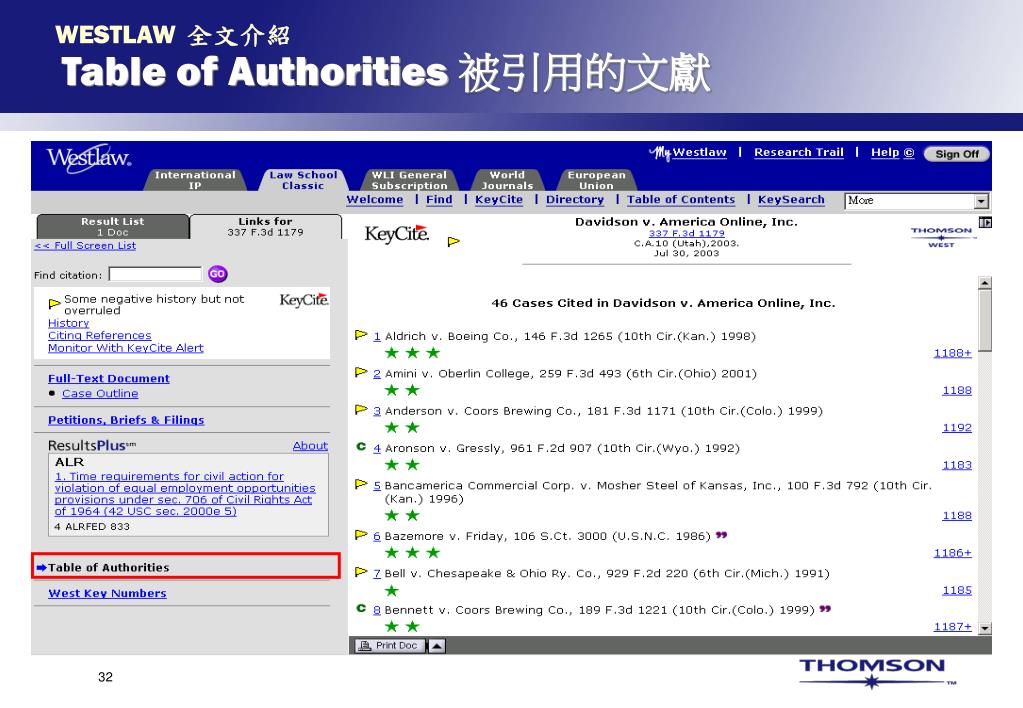Open the Welcome menu link
This screenshot has width=1023, height=708.
pyautogui.click(x=374, y=200)
